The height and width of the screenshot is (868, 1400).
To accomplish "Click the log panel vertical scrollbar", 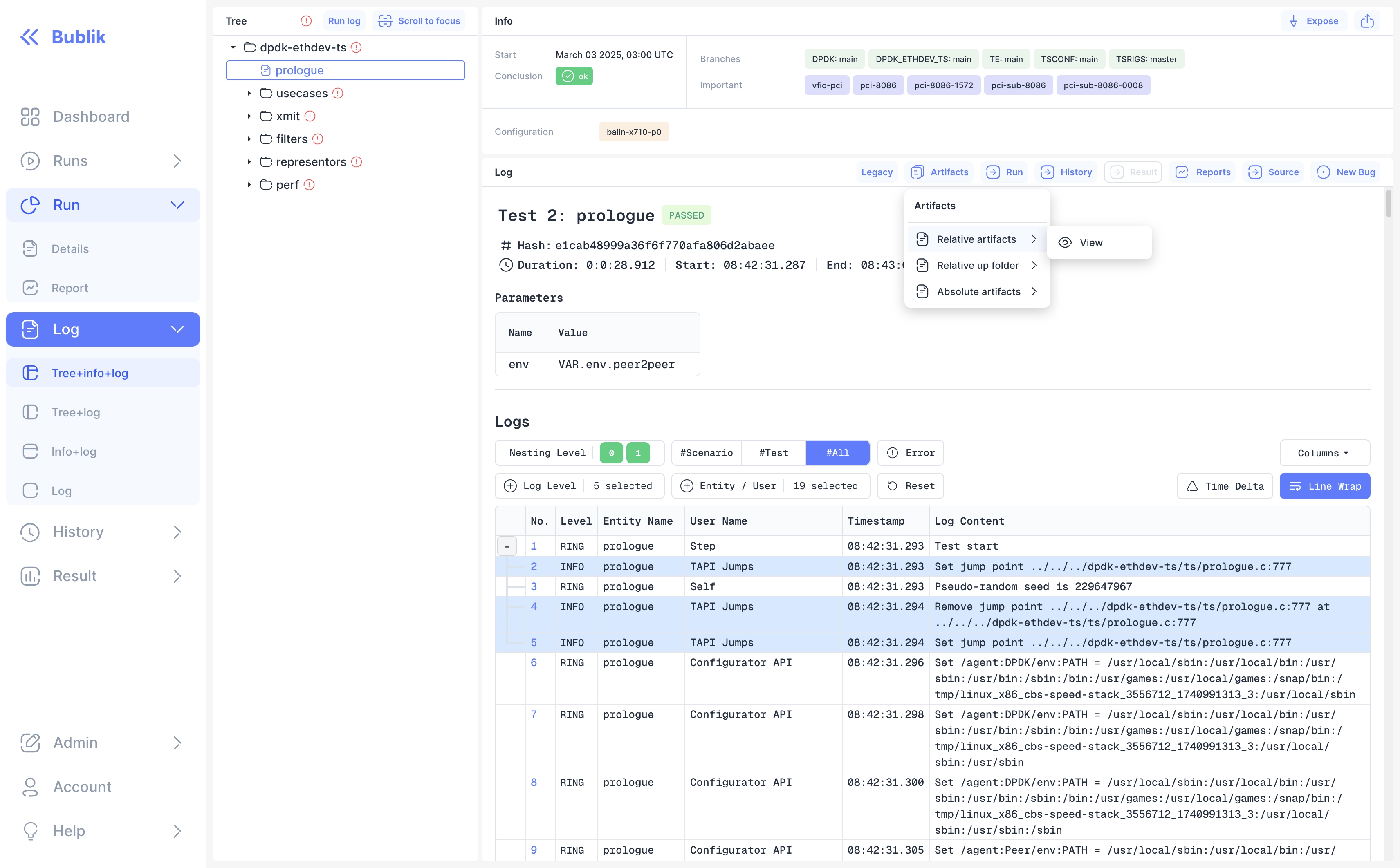I will pyautogui.click(x=1388, y=203).
